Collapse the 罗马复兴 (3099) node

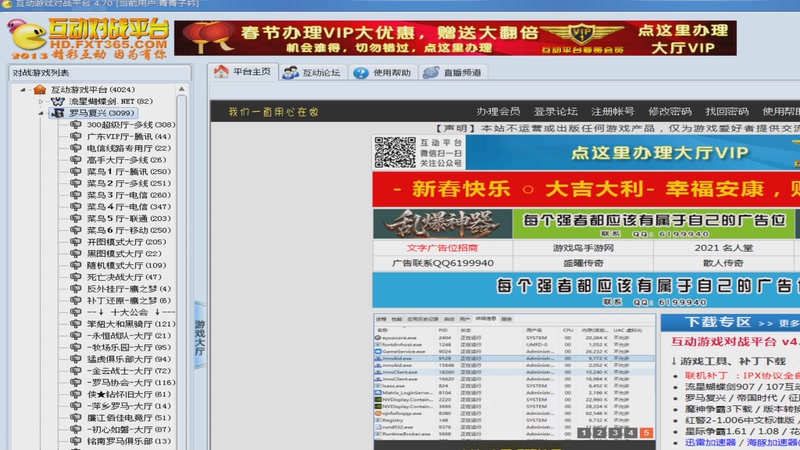pyautogui.click(x=41, y=113)
